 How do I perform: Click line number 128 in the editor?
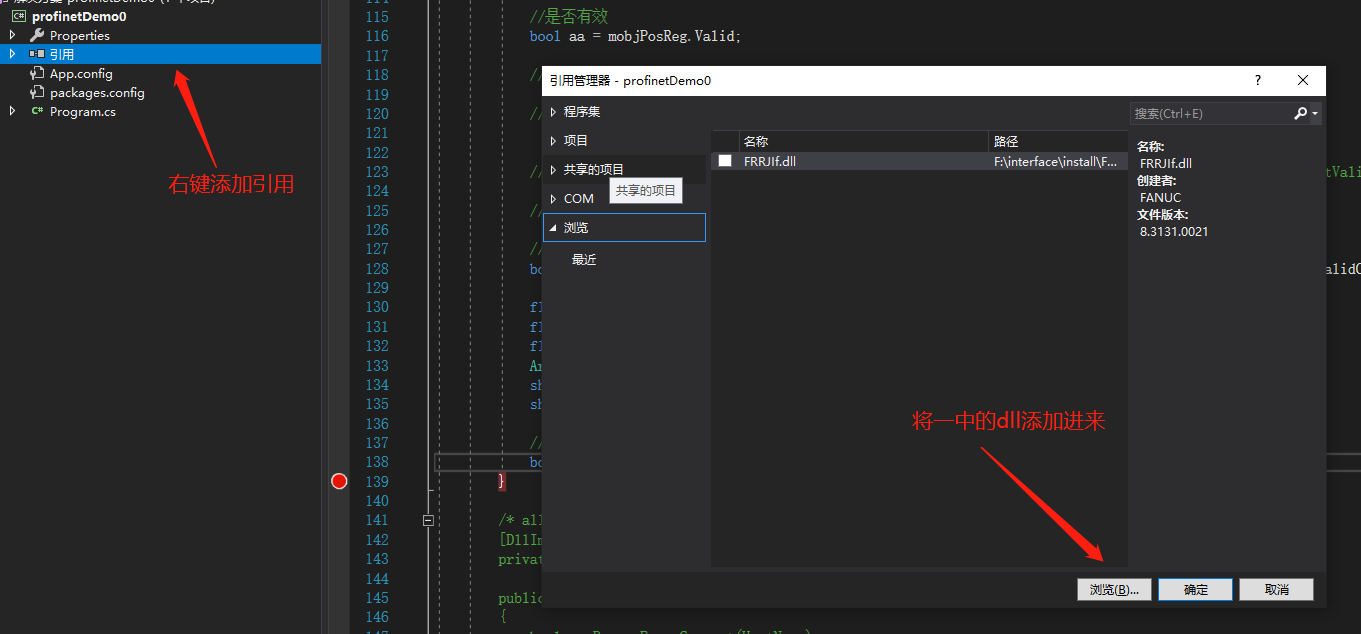[x=377, y=269]
